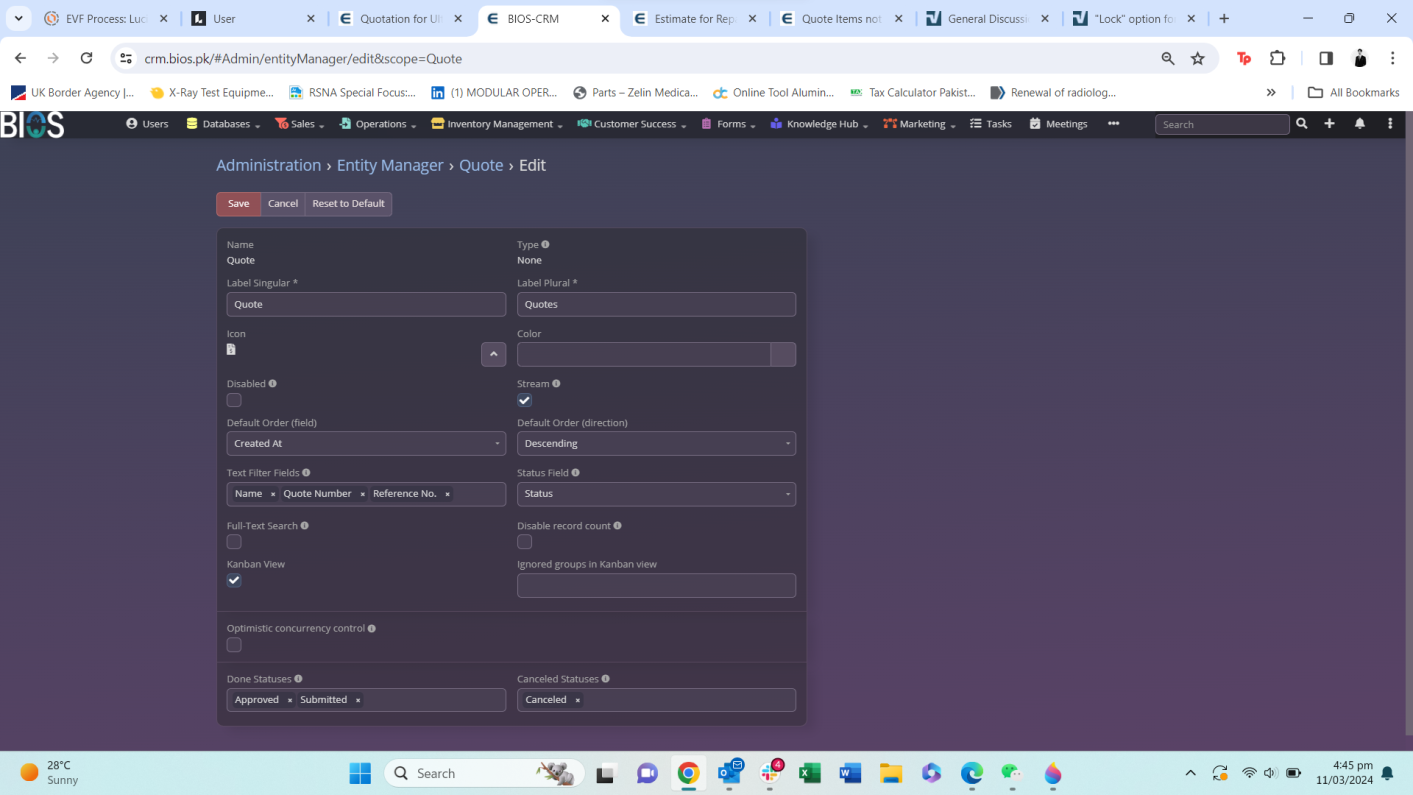1413x795 pixels.
Task: Click the CRM search magnifier icon
Action: point(1301,124)
